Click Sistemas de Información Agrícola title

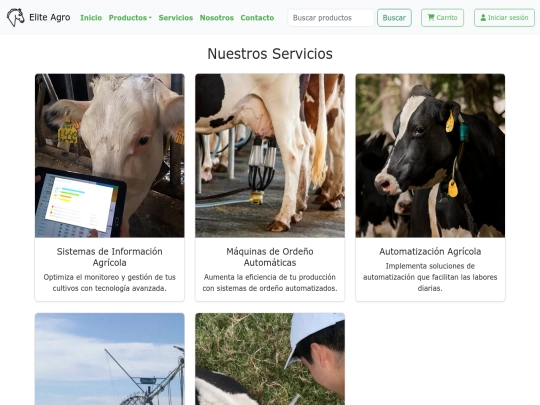pos(110,257)
